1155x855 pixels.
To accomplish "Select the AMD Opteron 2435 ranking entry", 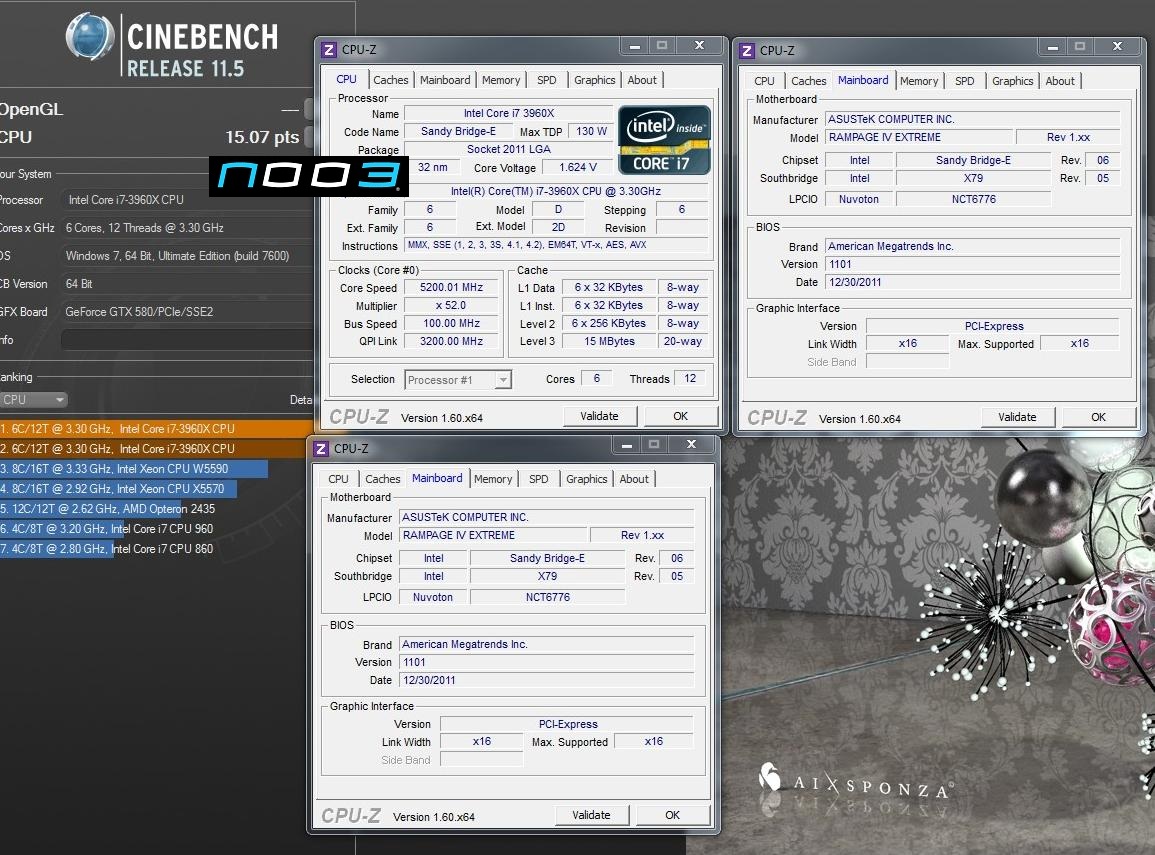I will click(x=108, y=509).
